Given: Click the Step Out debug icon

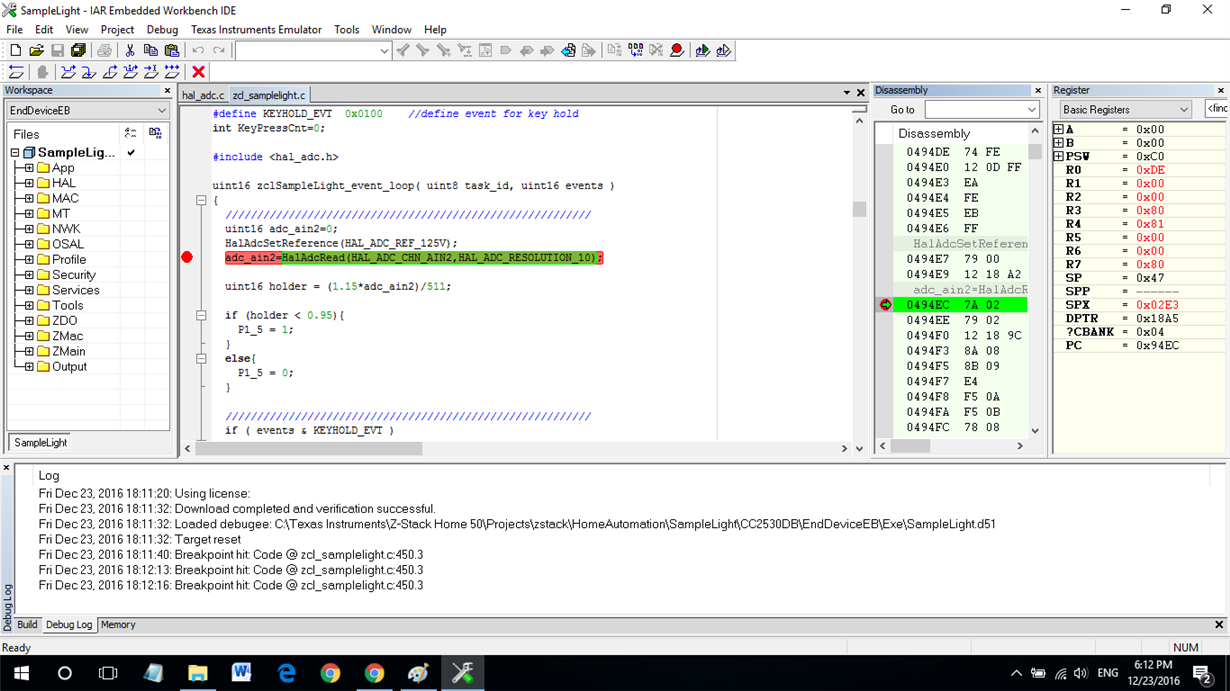Looking at the screenshot, I should [110, 72].
